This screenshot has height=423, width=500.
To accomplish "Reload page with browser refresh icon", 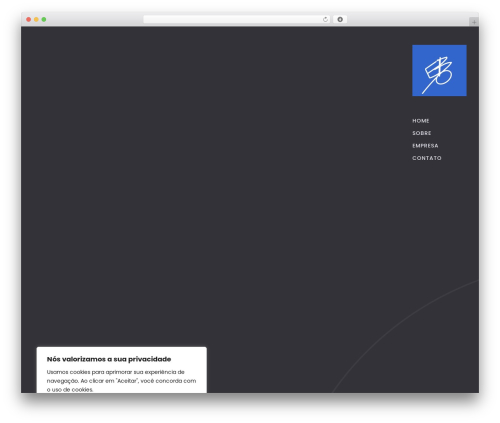I will tap(325, 19).
